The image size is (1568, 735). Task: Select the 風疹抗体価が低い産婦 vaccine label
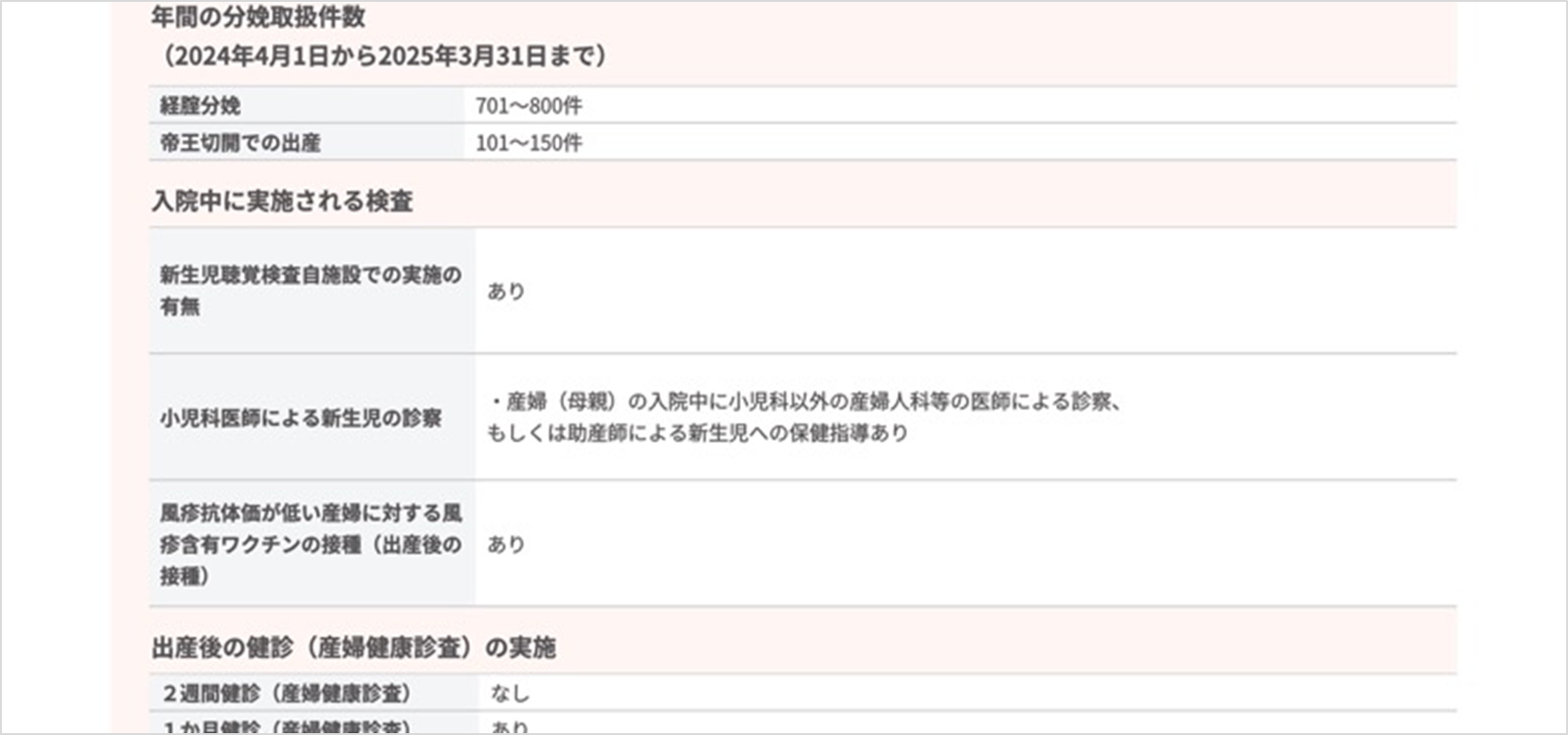310,544
